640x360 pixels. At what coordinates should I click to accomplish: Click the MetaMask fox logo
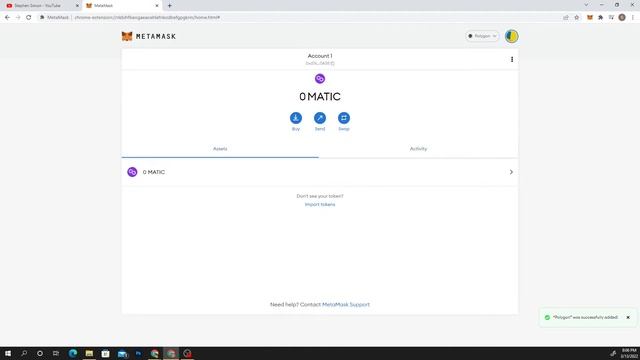pos(127,36)
